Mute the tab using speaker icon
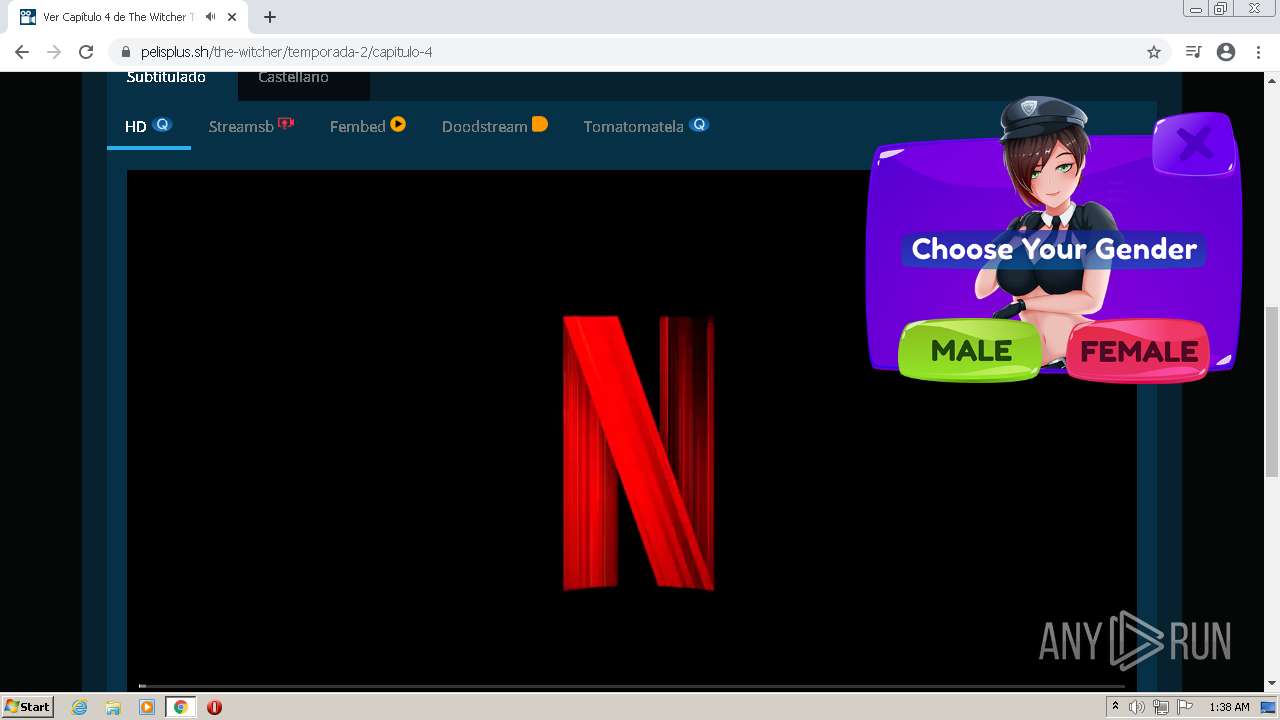This screenshot has height=720, width=1280. tap(210, 17)
